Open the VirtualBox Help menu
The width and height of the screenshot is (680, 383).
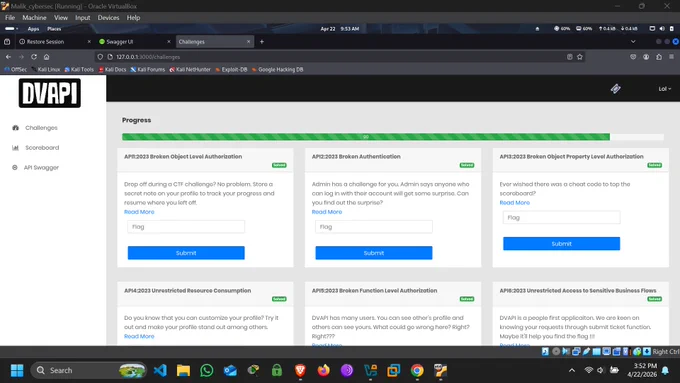pos(133,18)
